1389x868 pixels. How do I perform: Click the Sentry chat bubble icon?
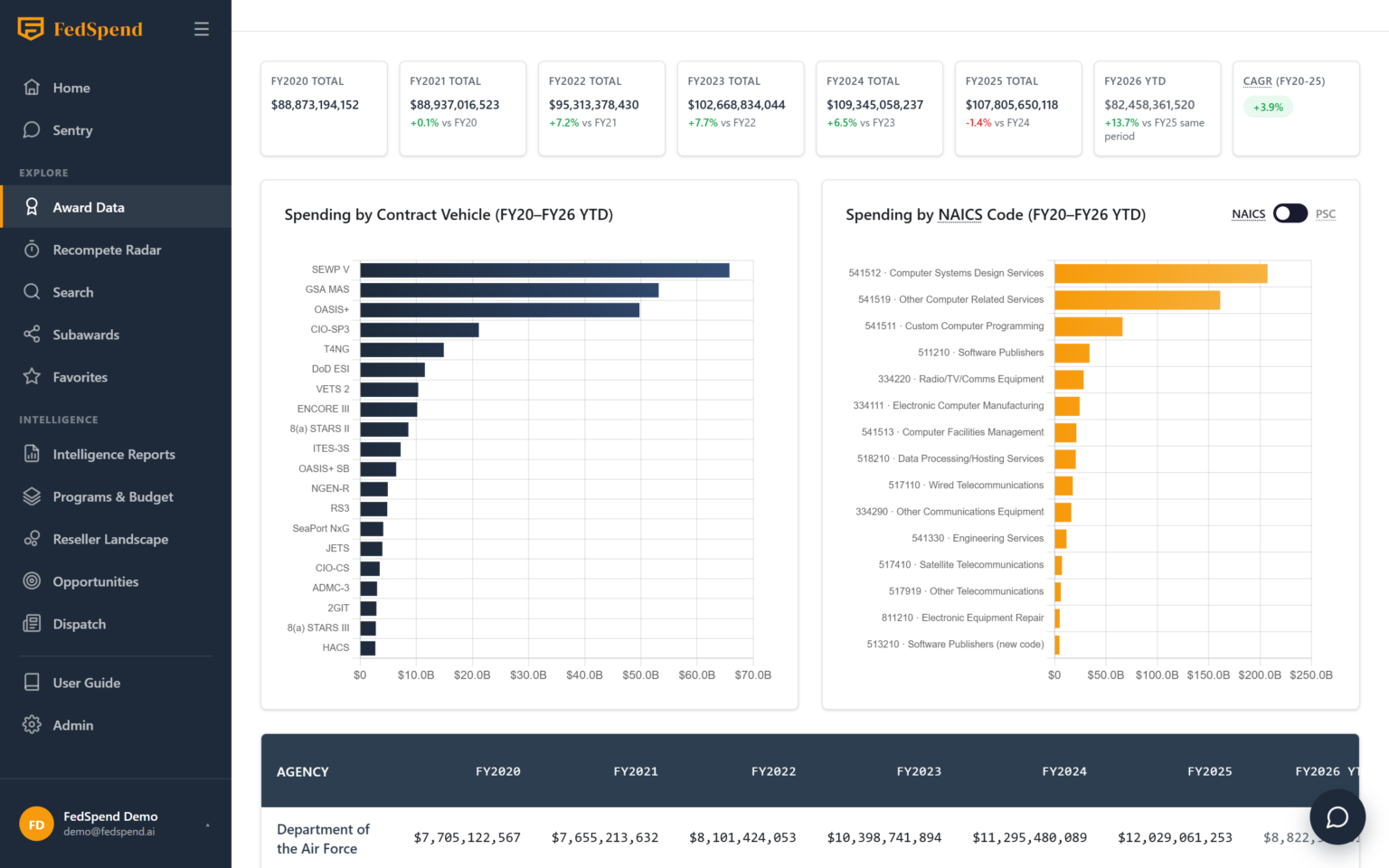click(32, 130)
